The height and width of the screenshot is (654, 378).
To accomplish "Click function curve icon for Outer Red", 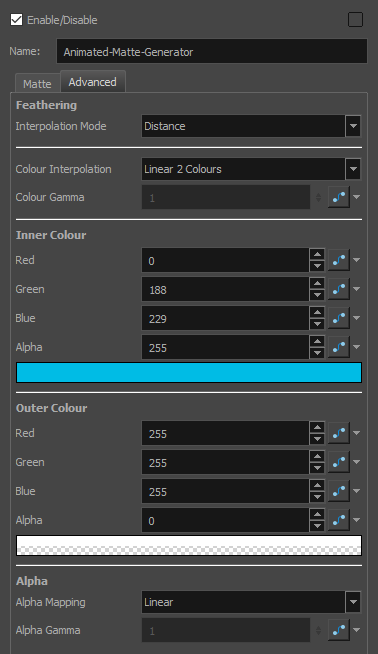I will (x=339, y=433).
